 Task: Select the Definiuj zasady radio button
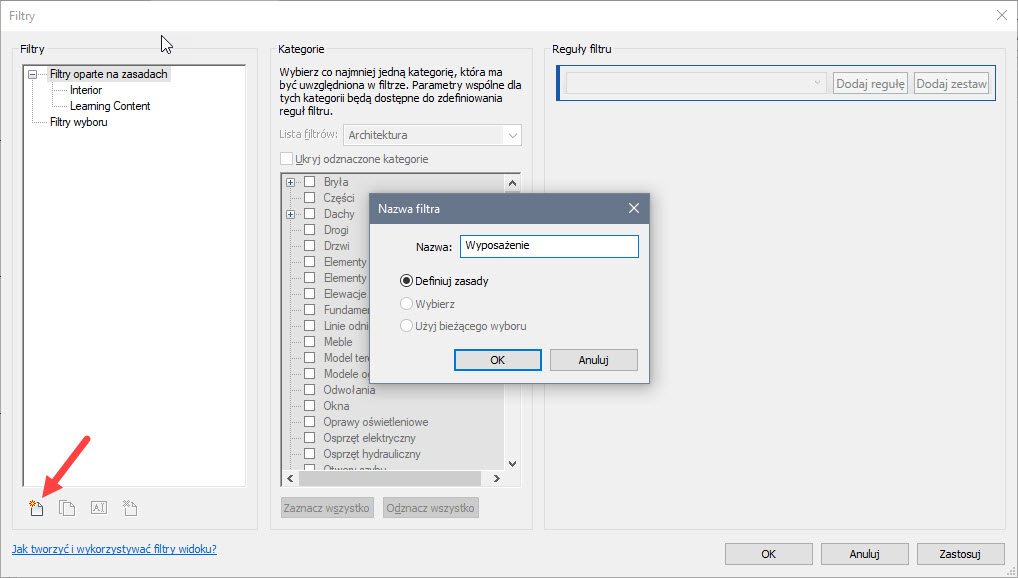(407, 281)
